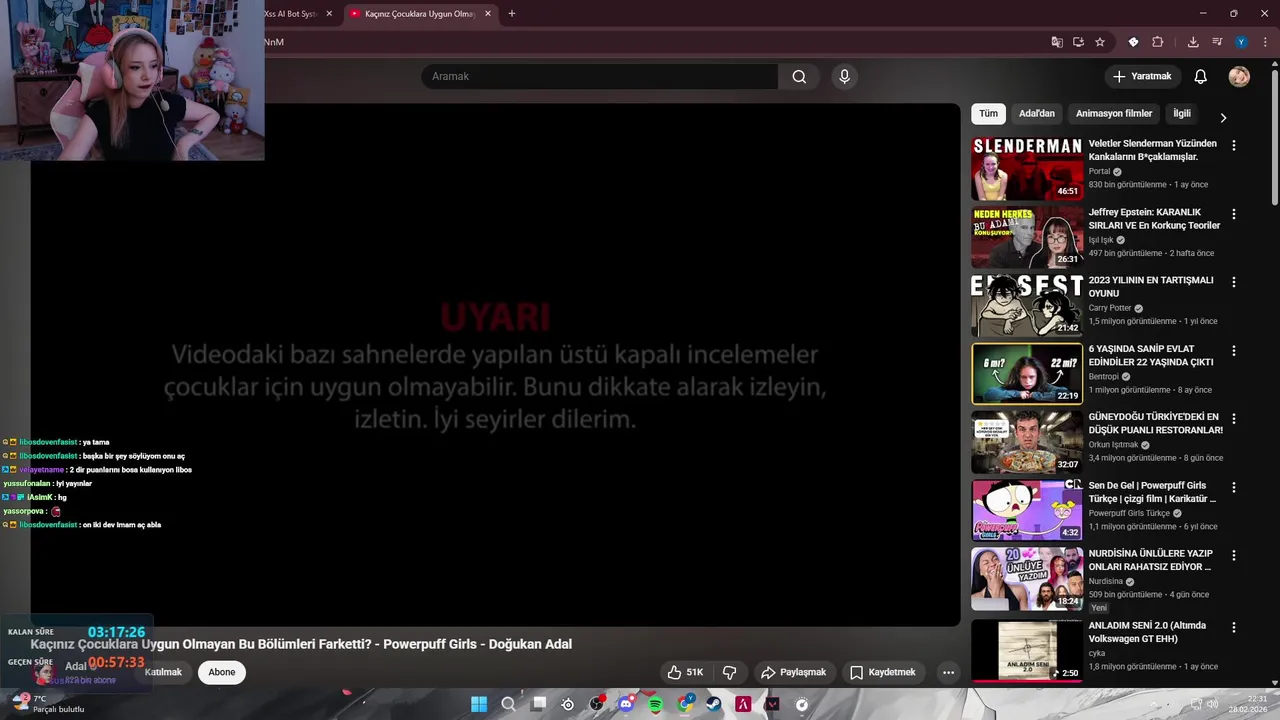Click in the Aramak search field
Image resolution: width=1280 pixels, height=720 pixels.
(600, 76)
